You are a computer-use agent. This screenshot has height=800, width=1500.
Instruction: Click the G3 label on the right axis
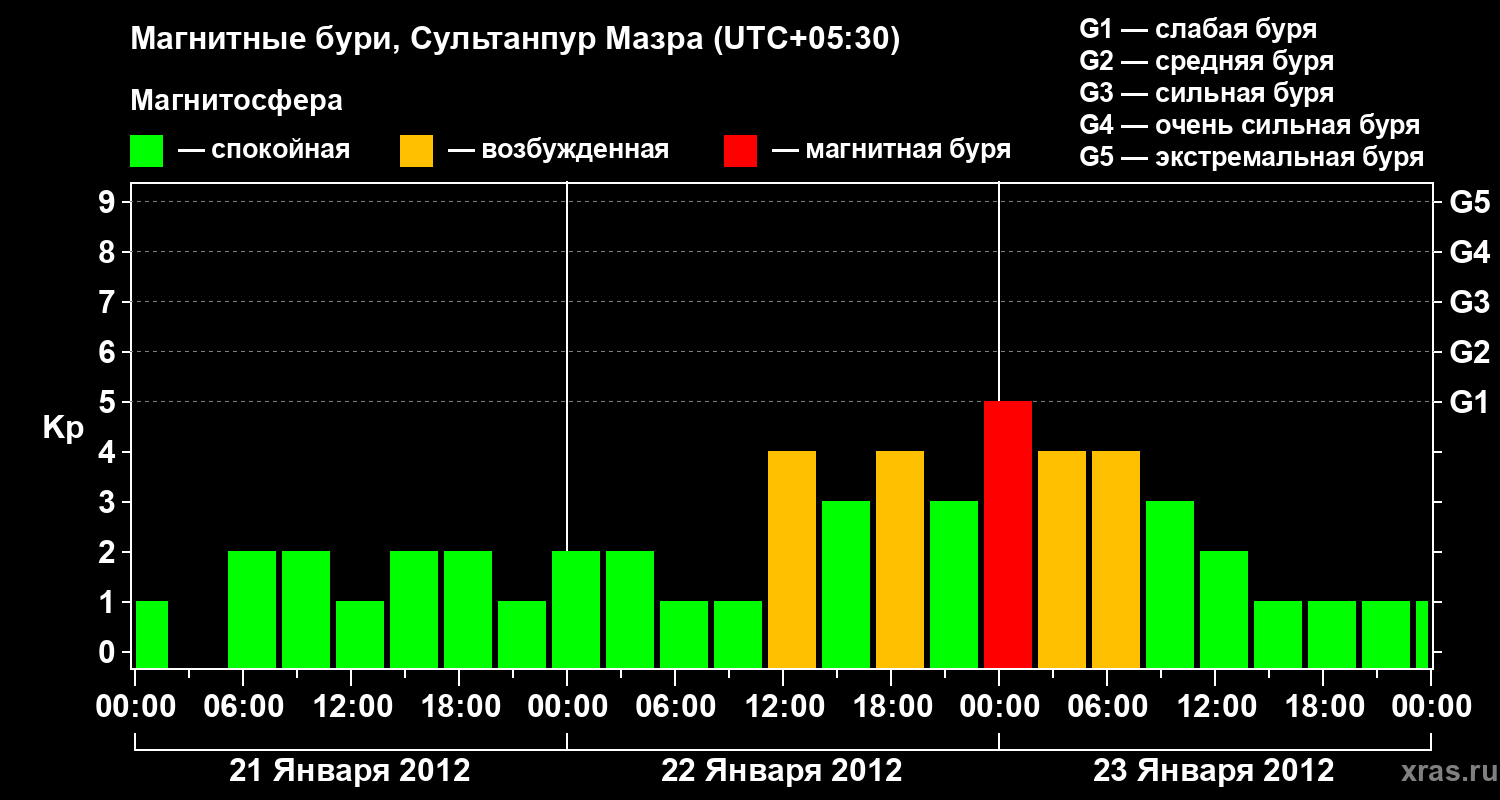[1469, 302]
